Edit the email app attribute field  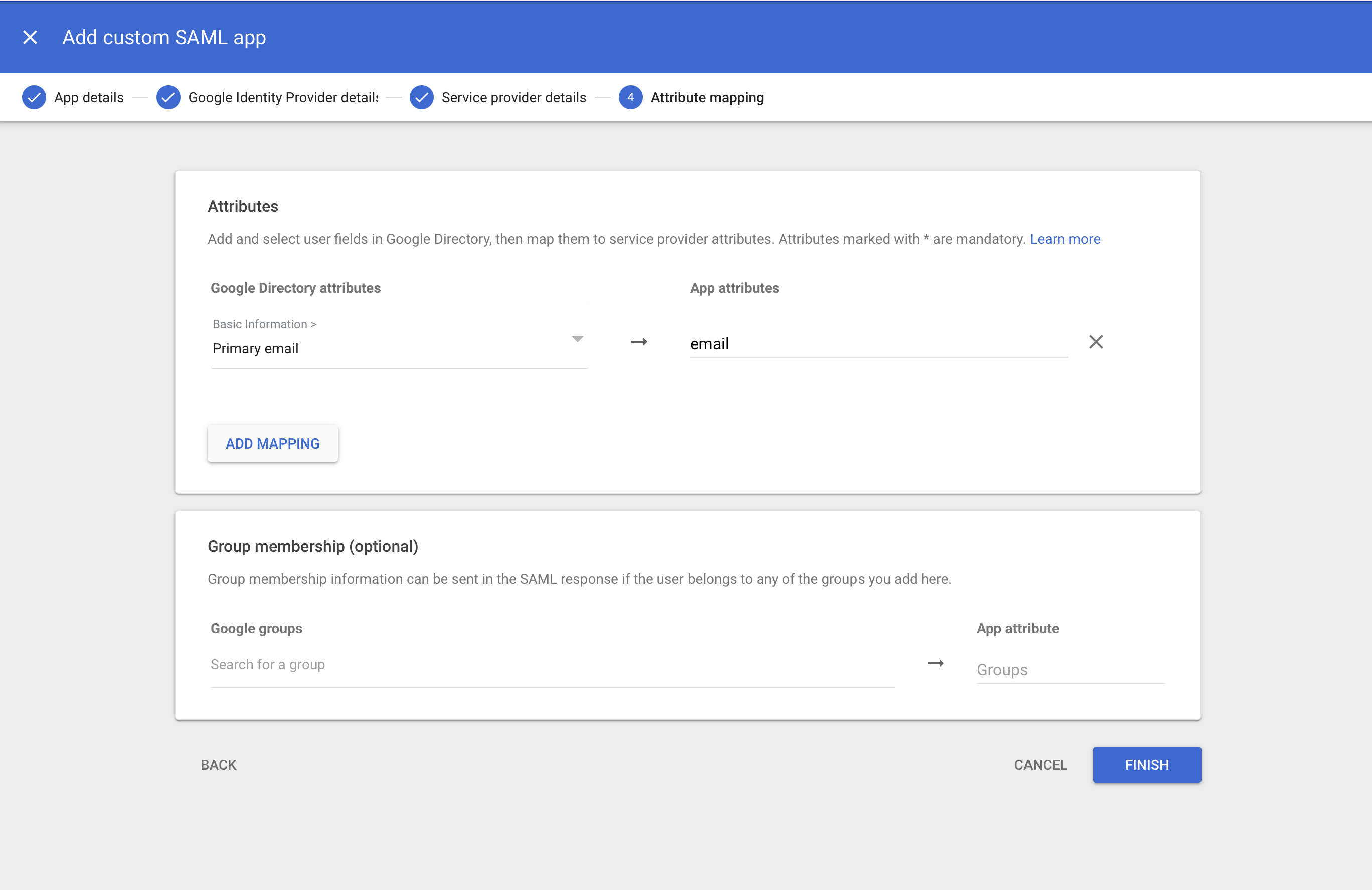tap(879, 344)
